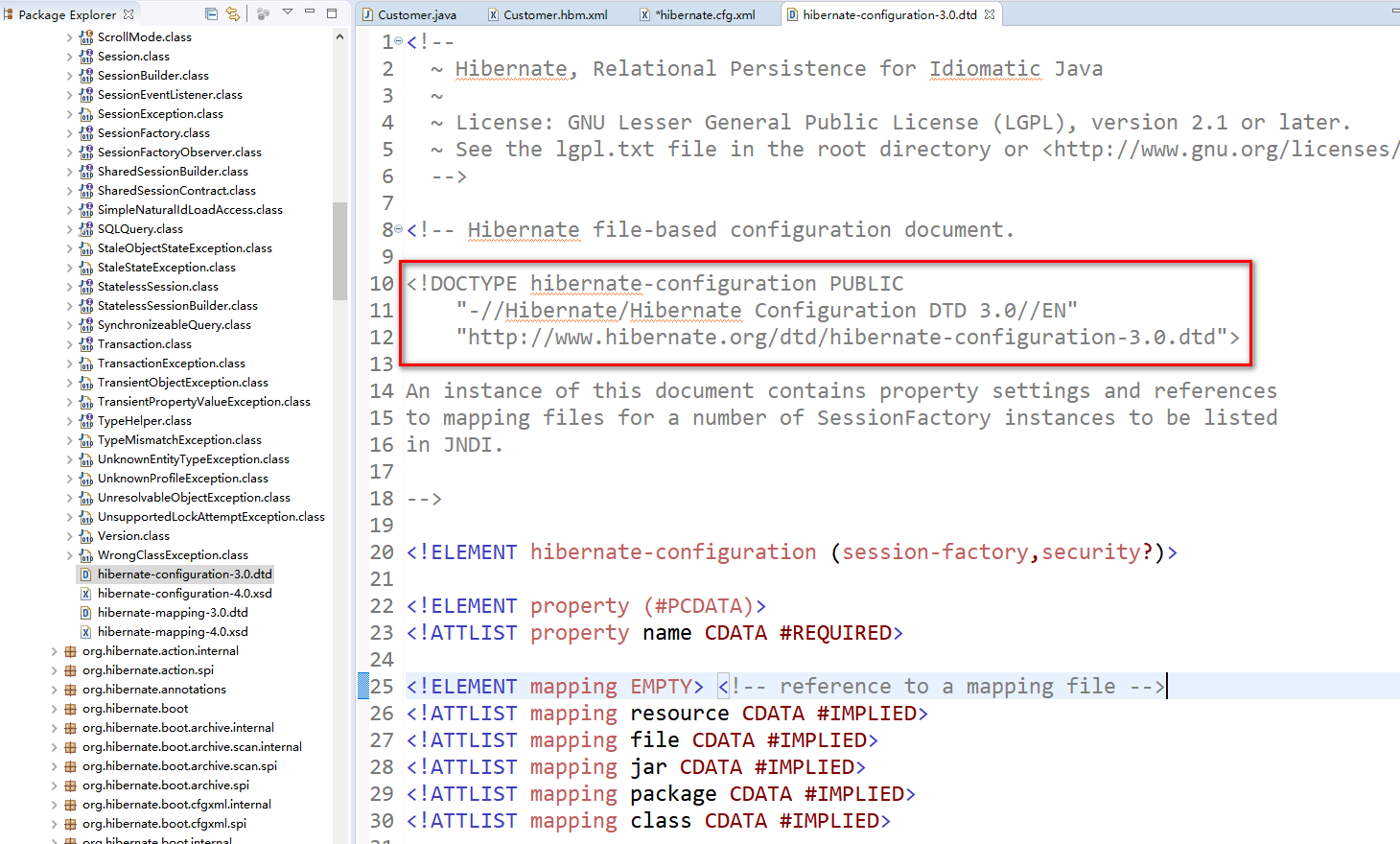This screenshot has height=844, width=1400.
Task: Expand the org.hibernate.annotations package
Action: tap(54, 690)
